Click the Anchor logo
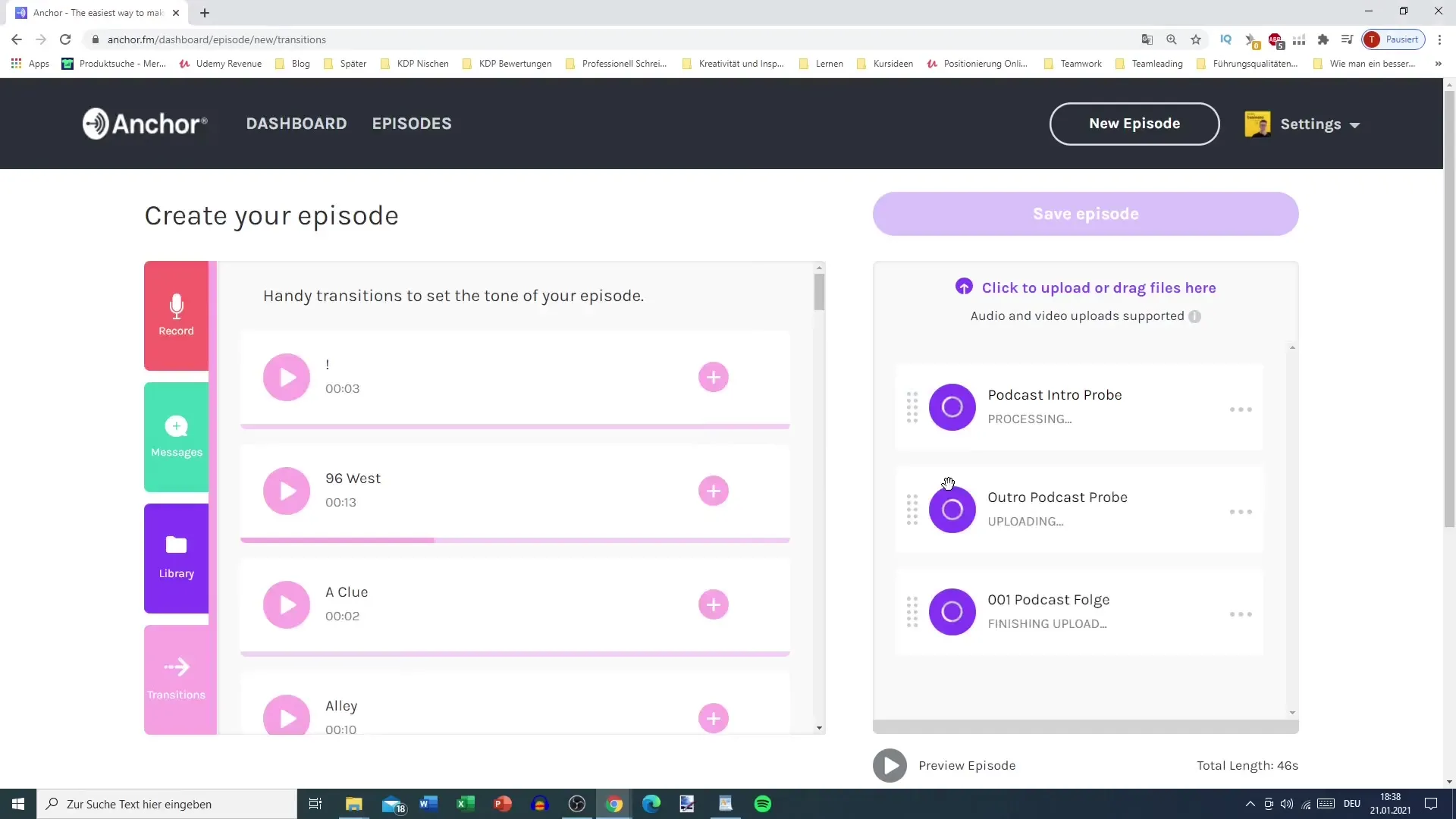1456x819 pixels. pyautogui.click(x=145, y=124)
